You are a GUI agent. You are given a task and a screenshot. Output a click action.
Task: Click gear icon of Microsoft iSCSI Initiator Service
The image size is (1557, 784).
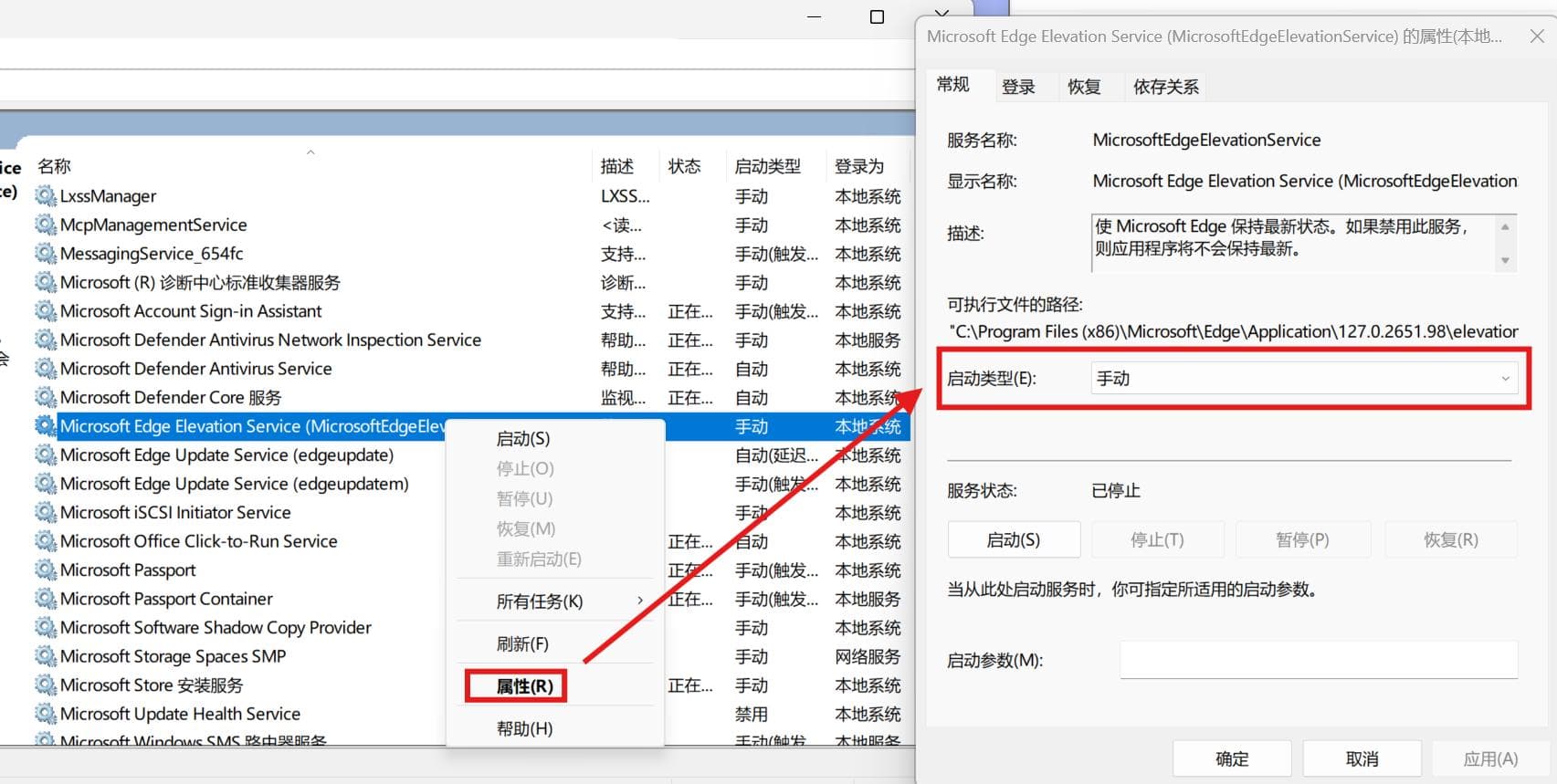[46, 512]
